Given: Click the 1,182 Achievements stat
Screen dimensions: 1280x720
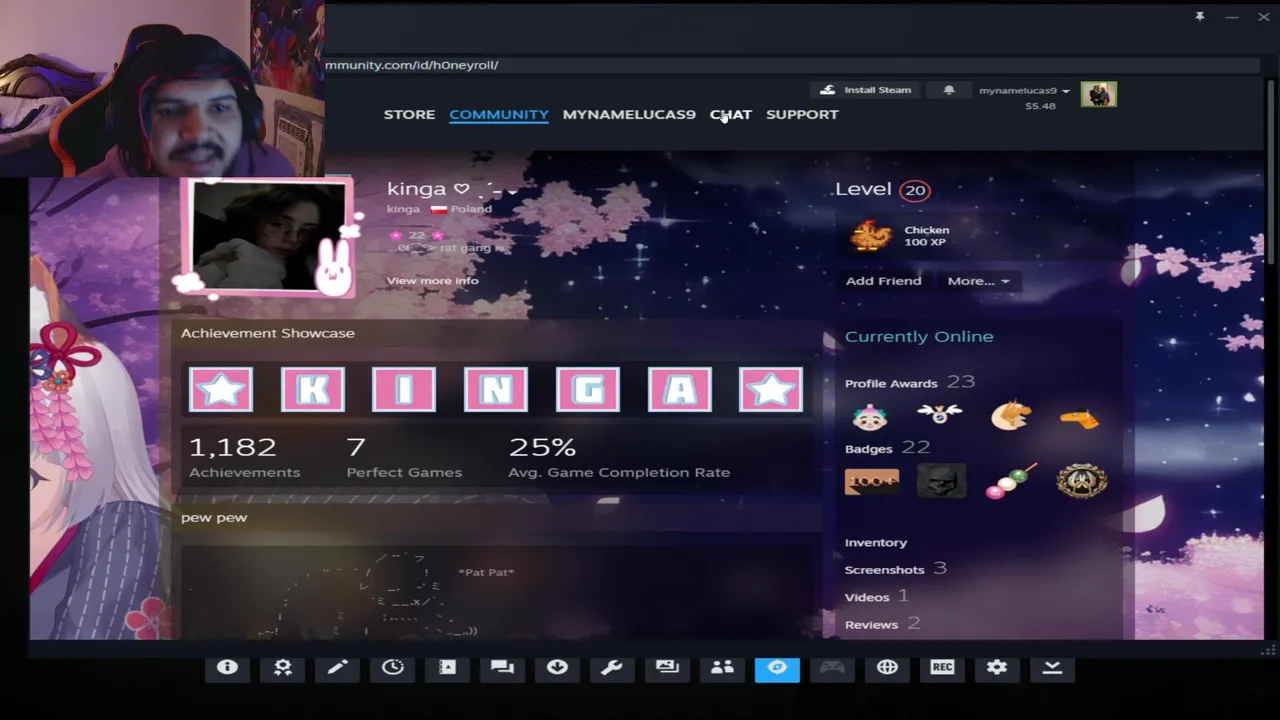Looking at the screenshot, I should tap(244, 457).
